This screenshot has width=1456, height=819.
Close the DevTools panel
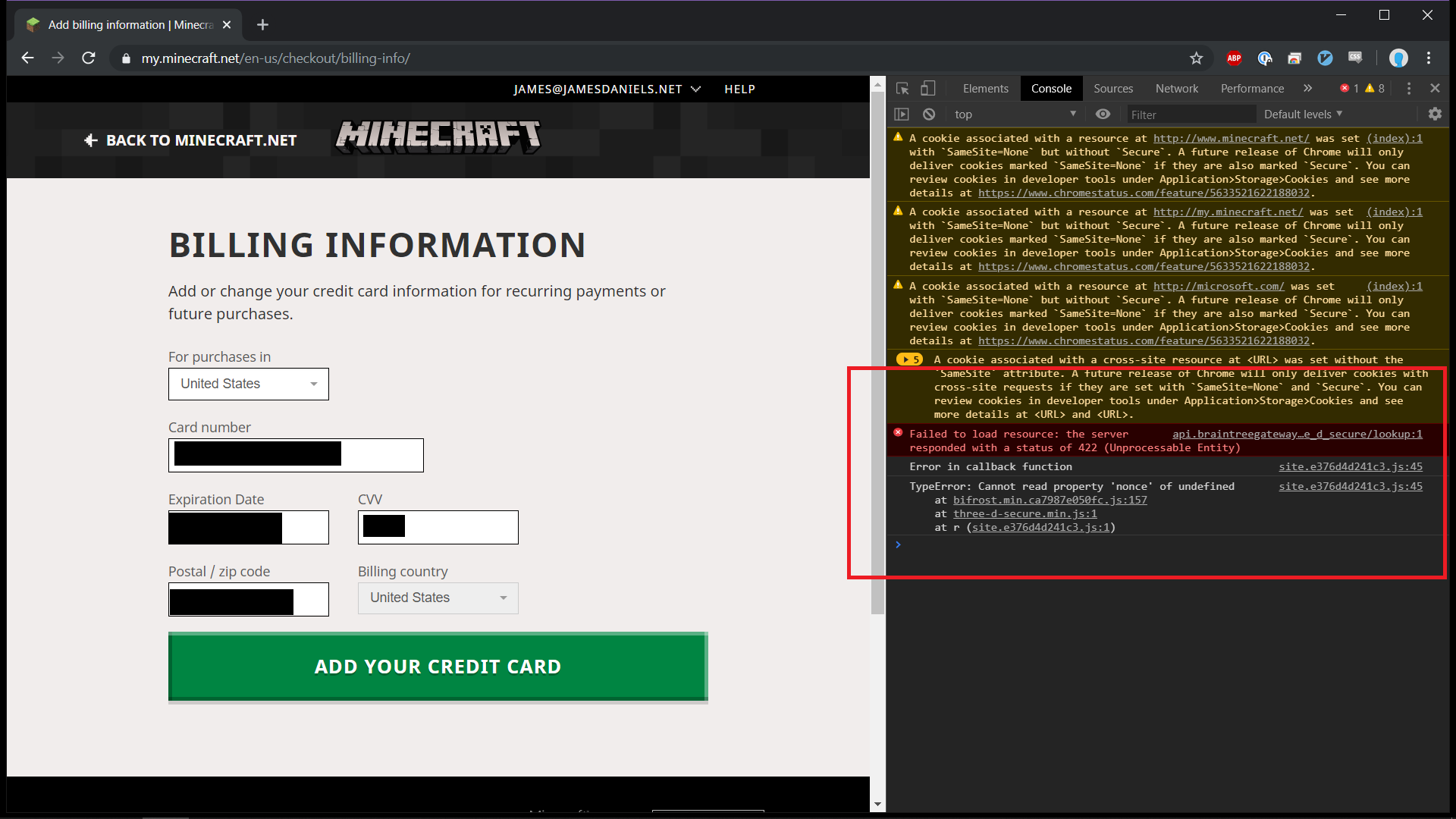pyautogui.click(x=1435, y=89)
